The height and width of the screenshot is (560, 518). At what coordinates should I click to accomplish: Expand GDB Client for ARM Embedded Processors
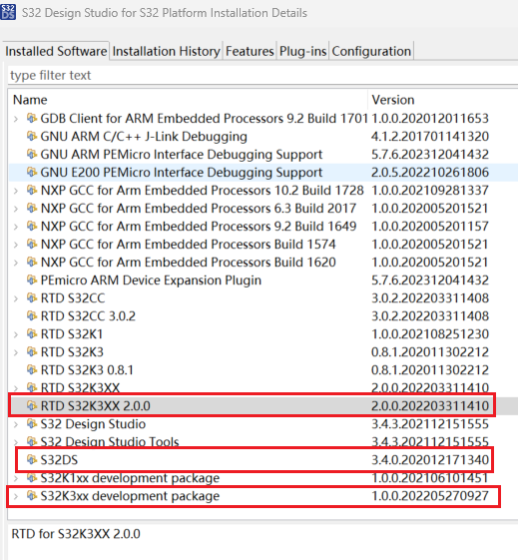16,119
